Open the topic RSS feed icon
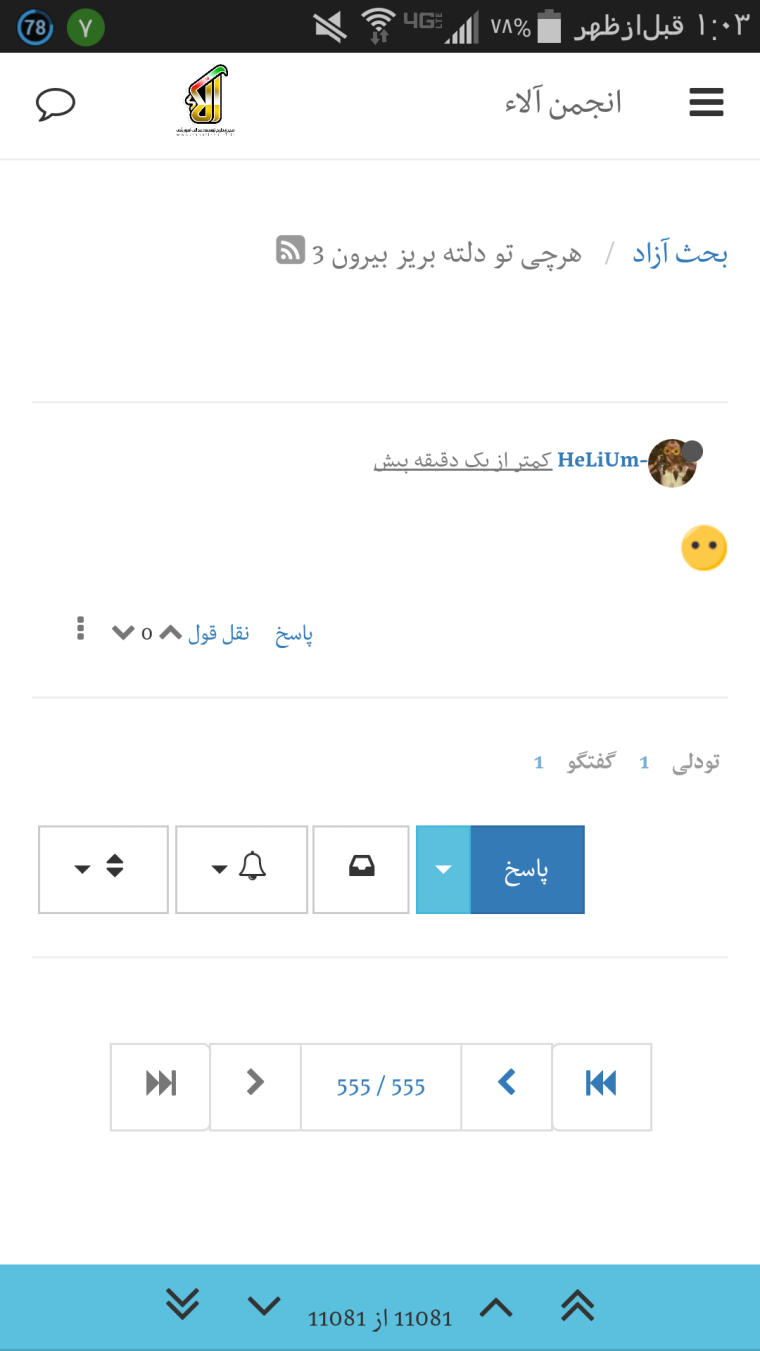This screenshot has width=760, height=1351. tap(290, 250)
